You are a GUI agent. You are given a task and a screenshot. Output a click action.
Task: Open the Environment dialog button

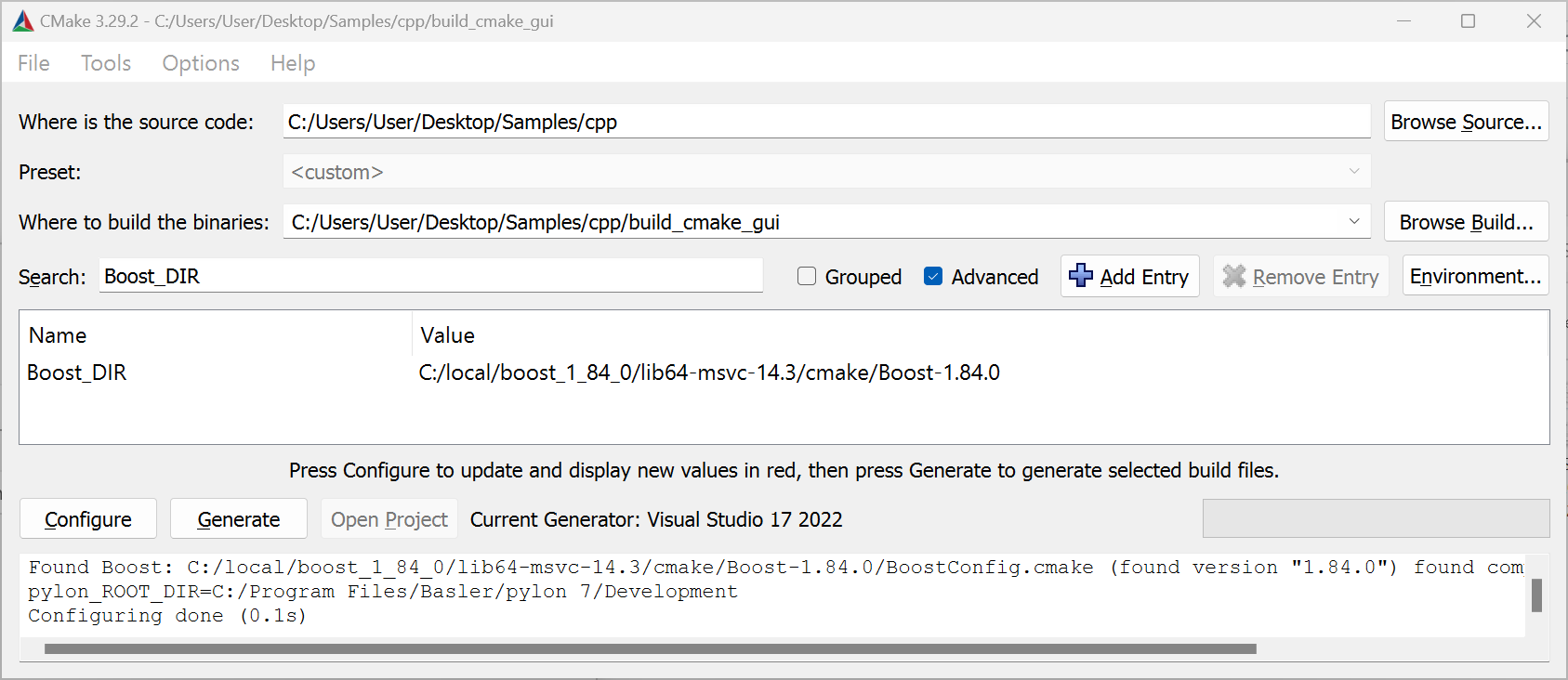pyautogui.click(x=1474, y=277)
